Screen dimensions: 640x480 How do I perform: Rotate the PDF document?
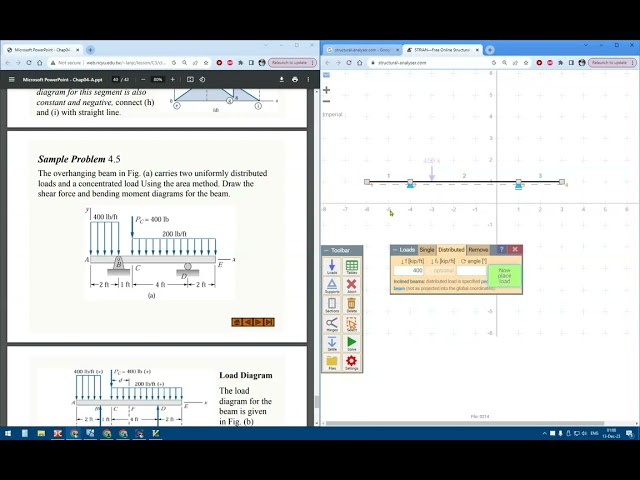point(202,80)
